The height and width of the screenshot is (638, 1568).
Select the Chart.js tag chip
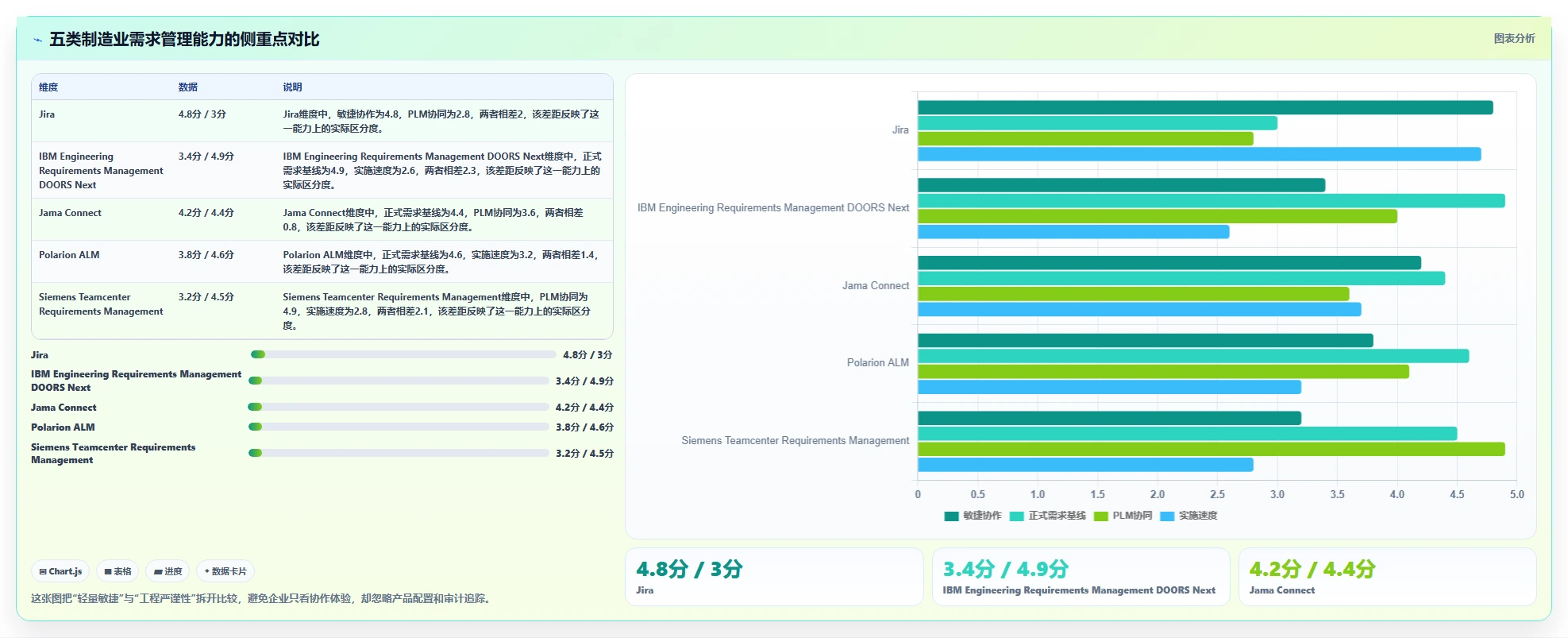point(60,571)
